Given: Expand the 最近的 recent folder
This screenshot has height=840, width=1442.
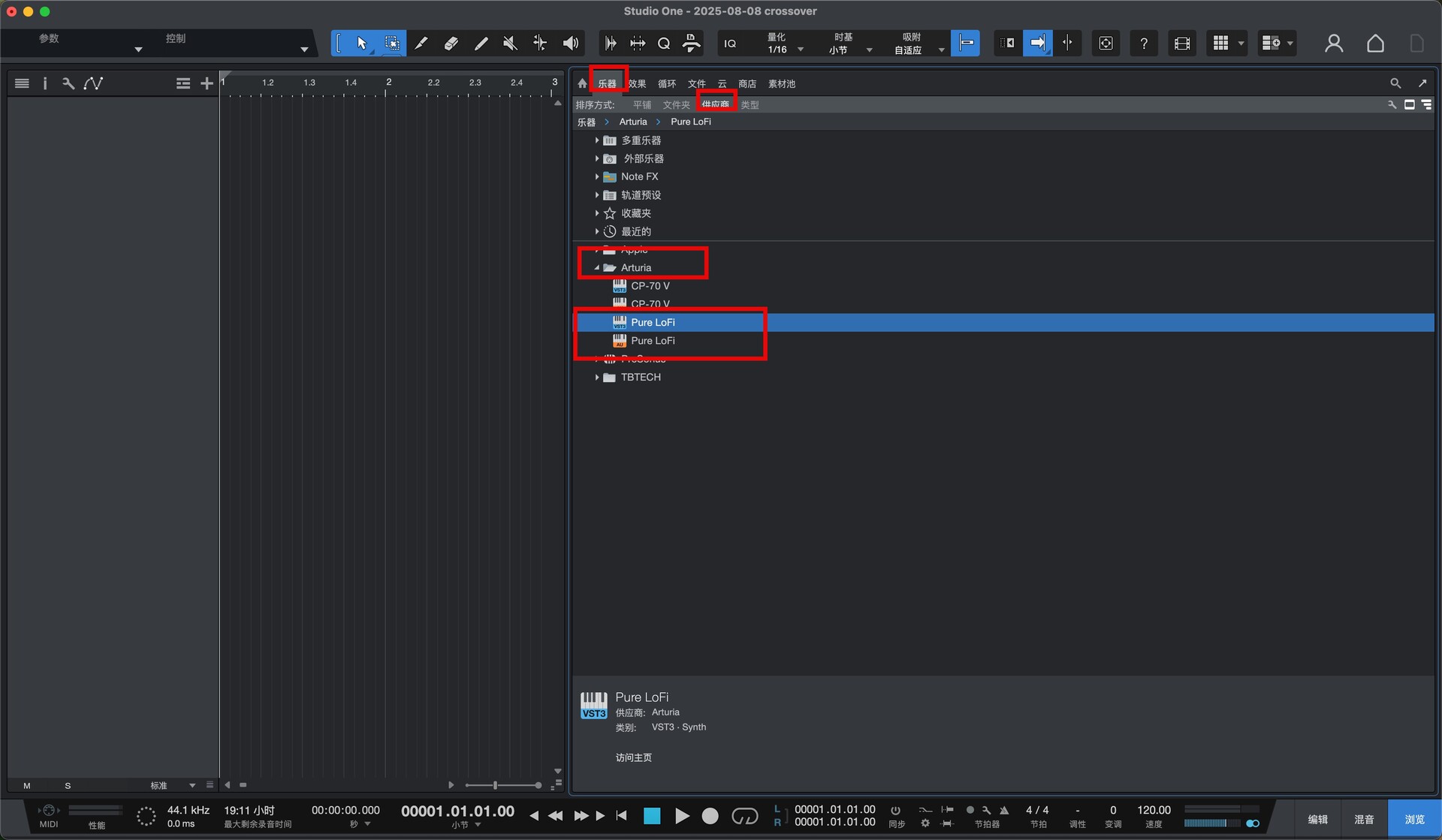Looking at the screenshot, I should (x=597, y=231).
